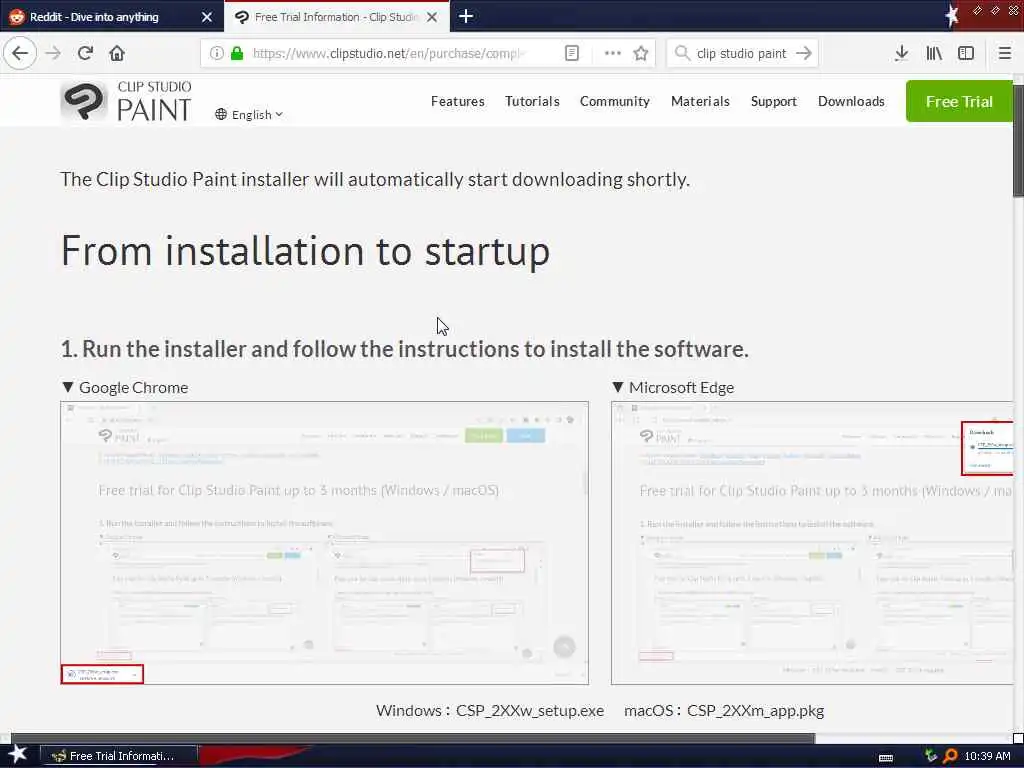Click the From installation to startup heading
This screenshot has height=768, width=1024.
click(306, 251)
